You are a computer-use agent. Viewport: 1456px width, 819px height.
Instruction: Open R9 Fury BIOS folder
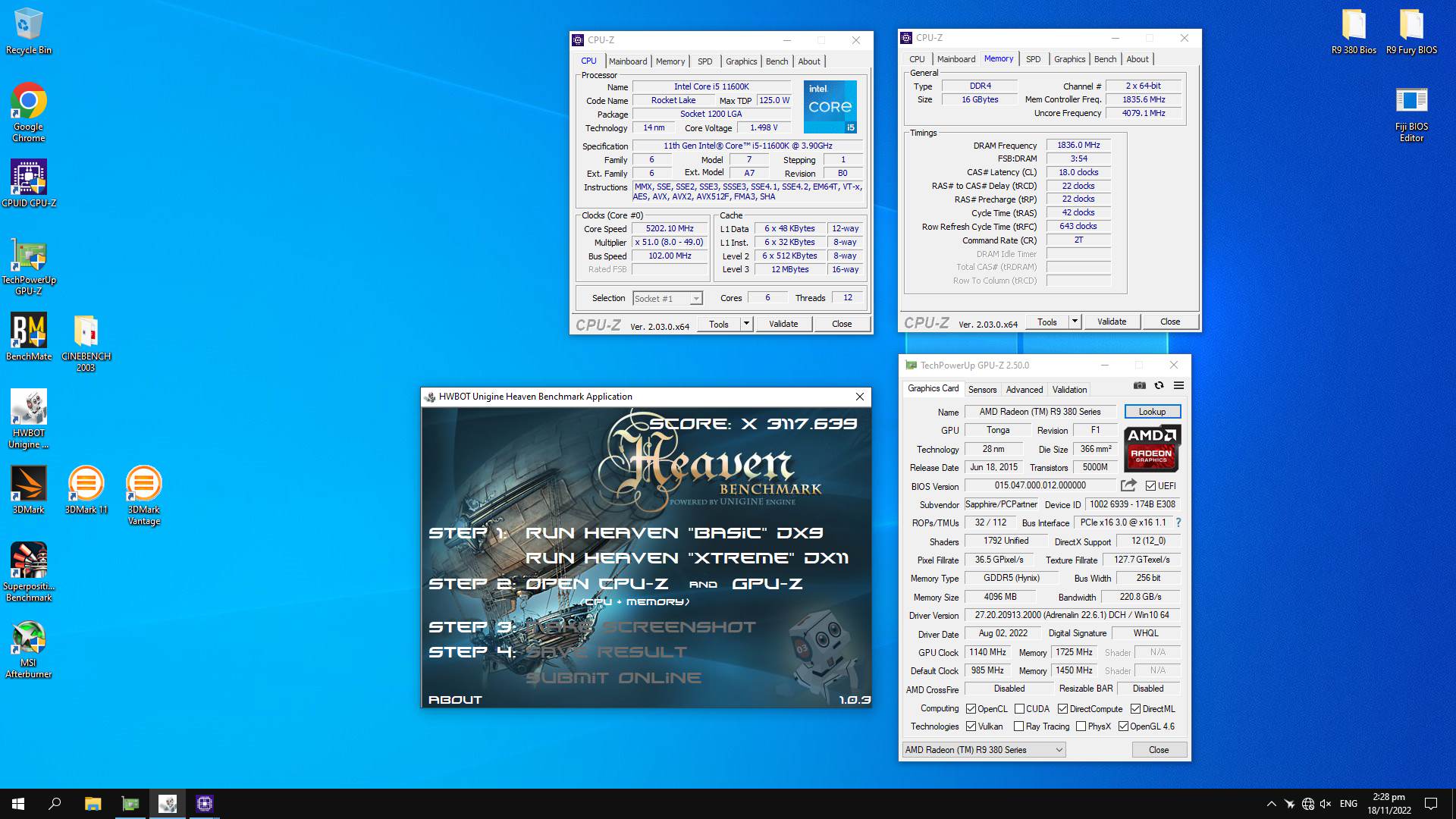[x=1411, y=31]
